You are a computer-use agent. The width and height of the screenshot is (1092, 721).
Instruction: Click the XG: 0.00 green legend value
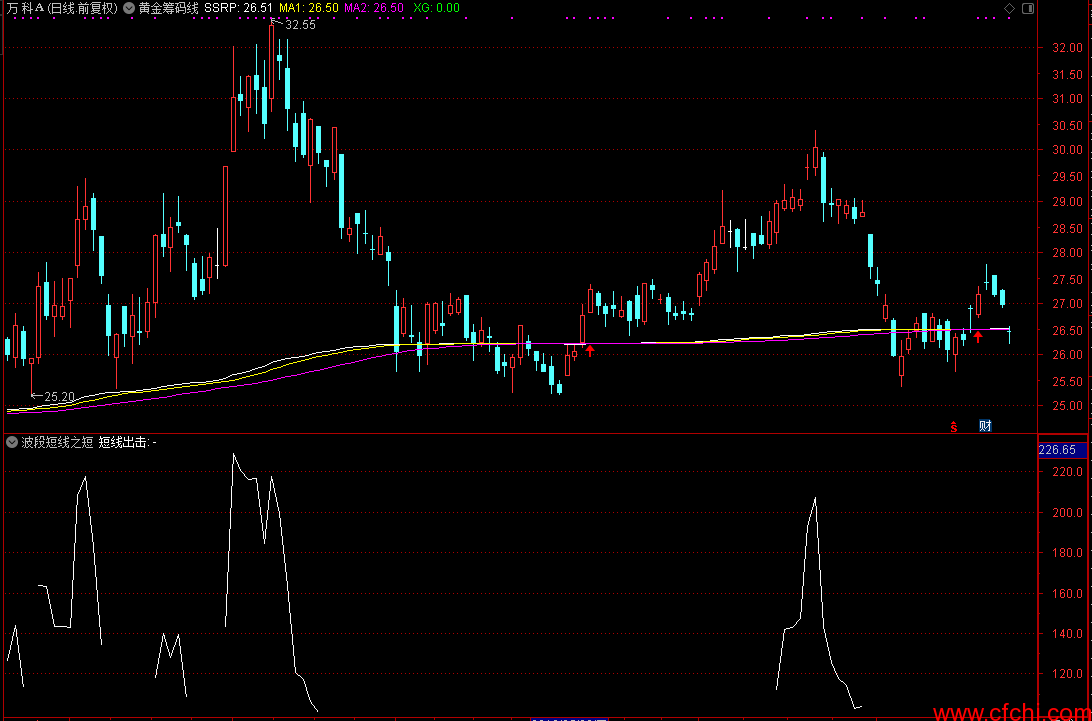click(x=436, y=8)
